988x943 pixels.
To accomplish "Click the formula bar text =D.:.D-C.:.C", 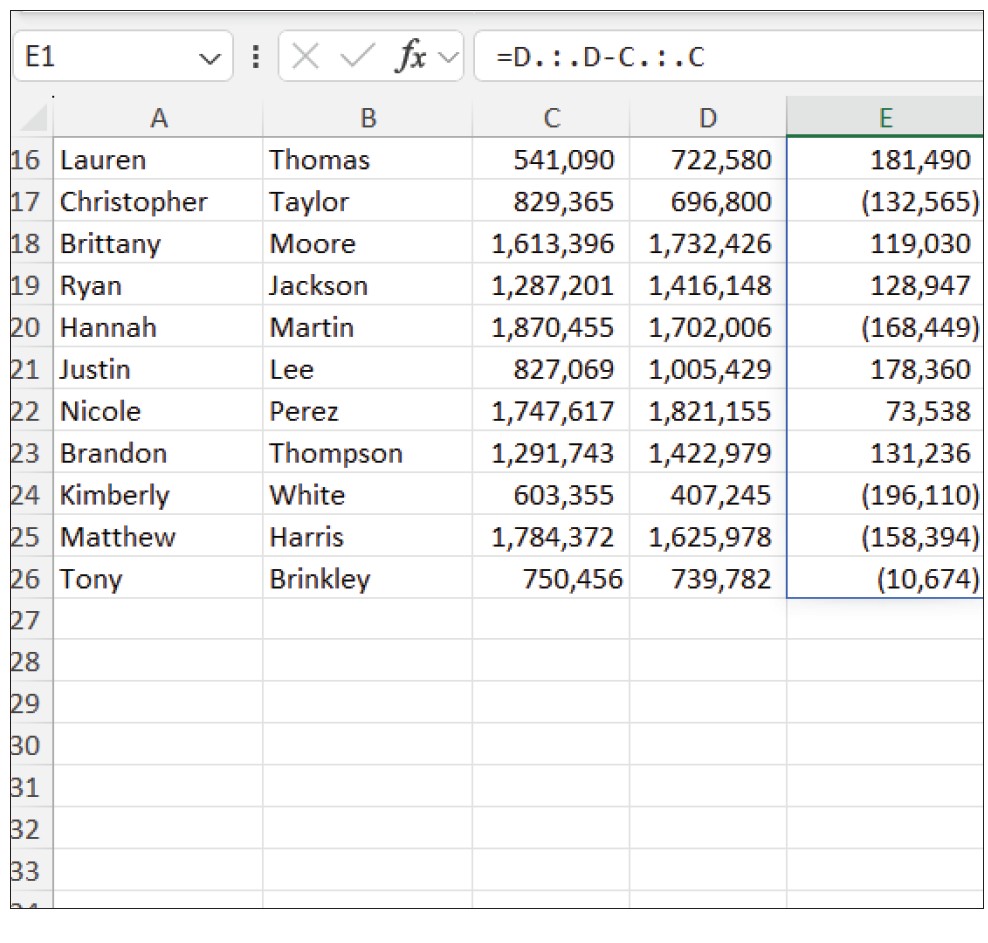I will point(600,57).
